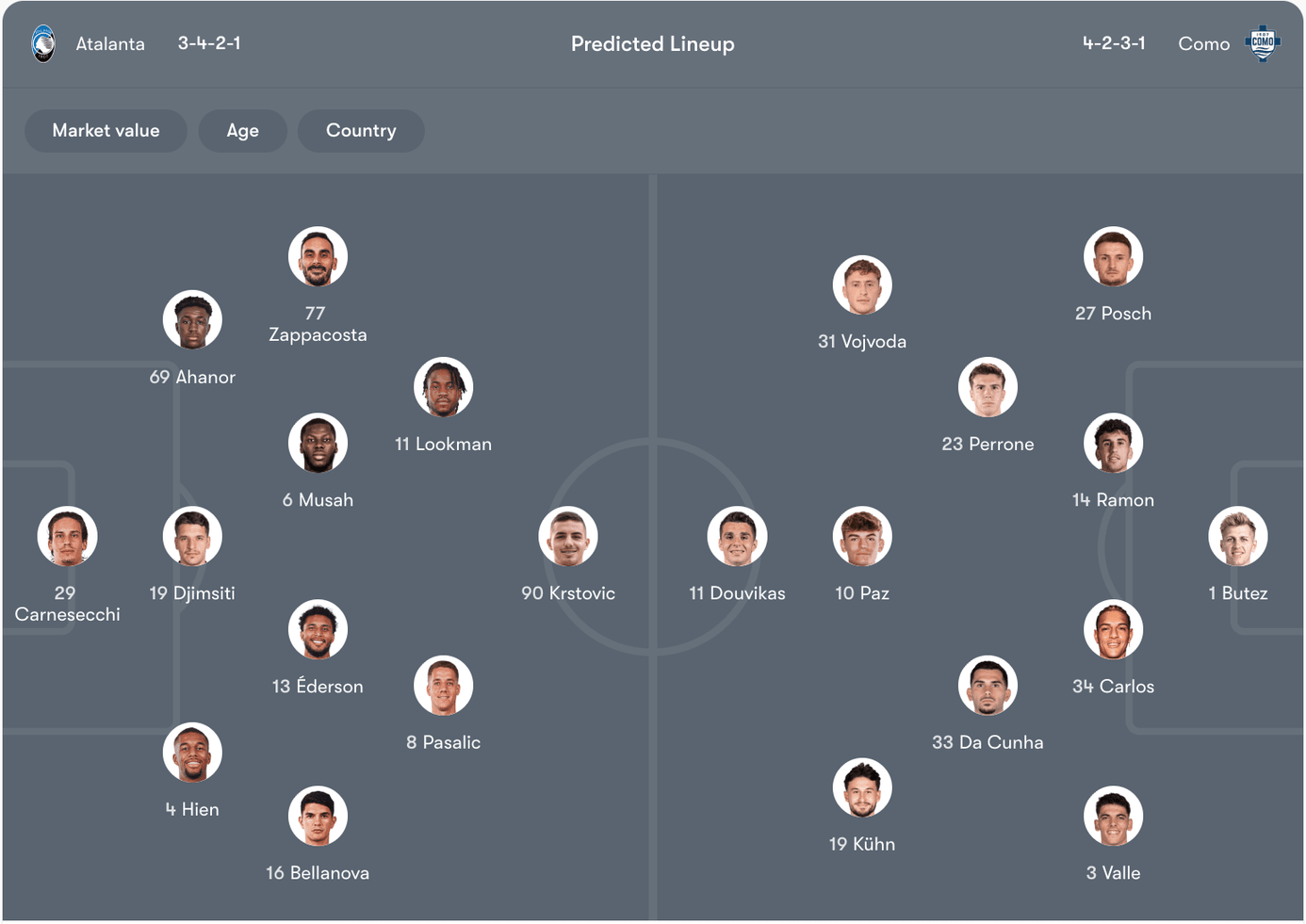Click Éderson's player avatar
The image size is (1306, 924).
(x=318, y=629)
